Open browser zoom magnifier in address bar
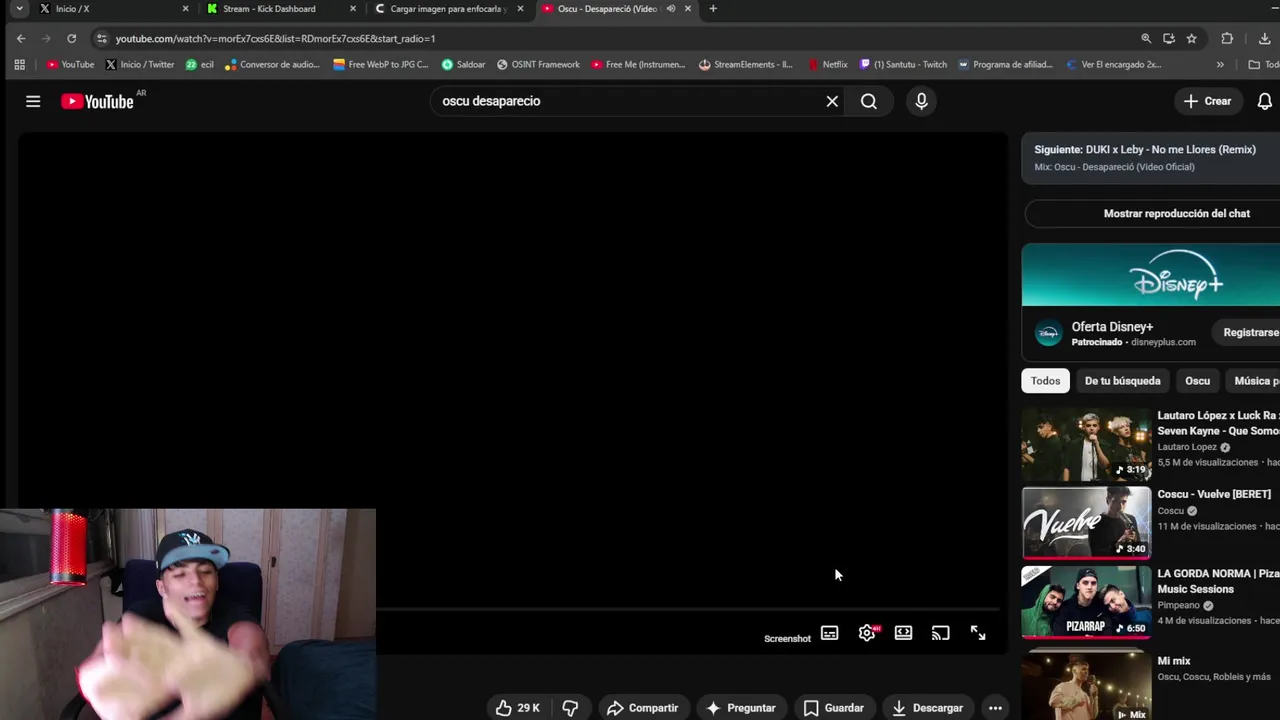 coord(1146,38)
